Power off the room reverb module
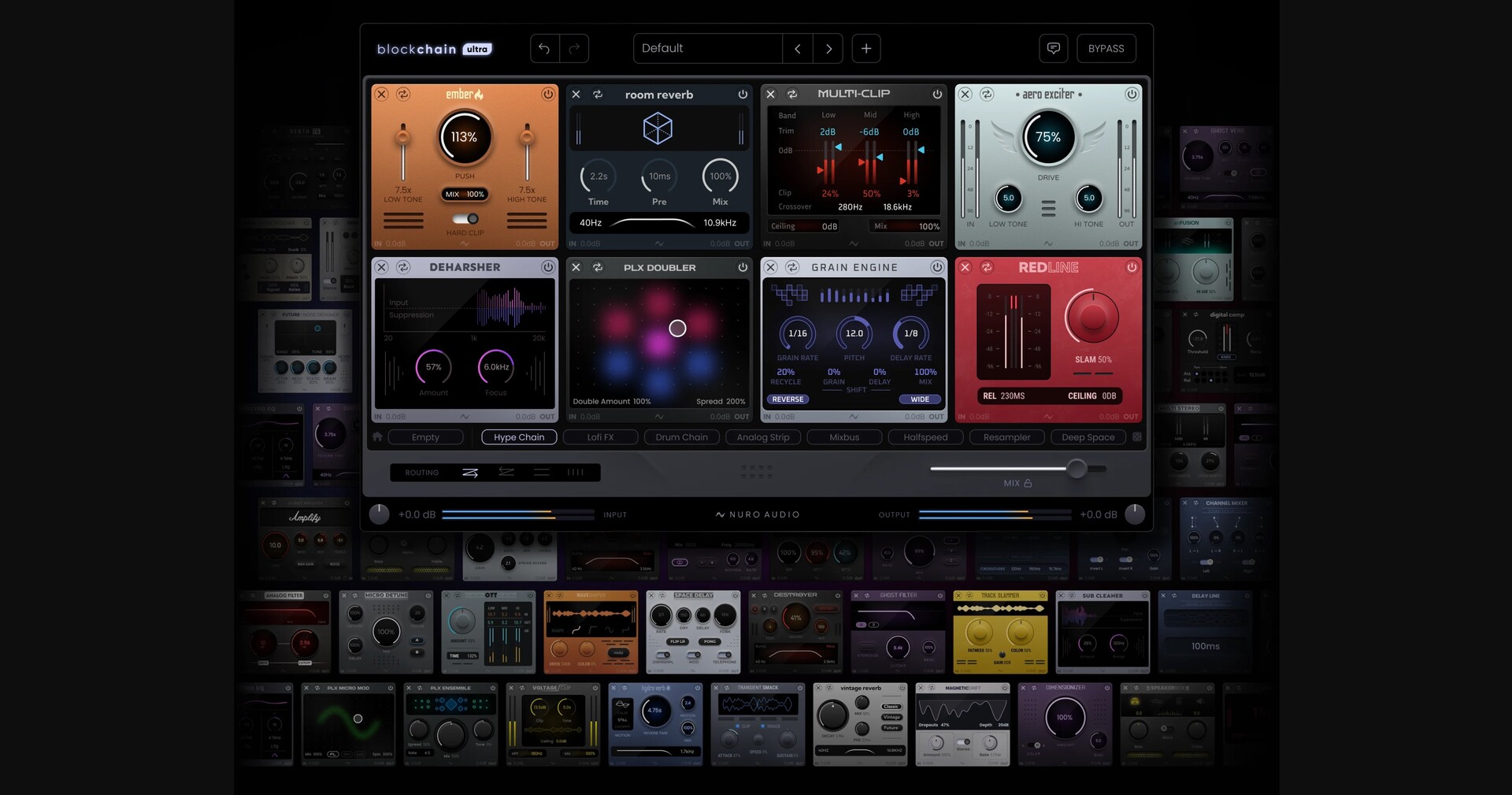Screen dimensions: 1512x795 pos(743,94)
